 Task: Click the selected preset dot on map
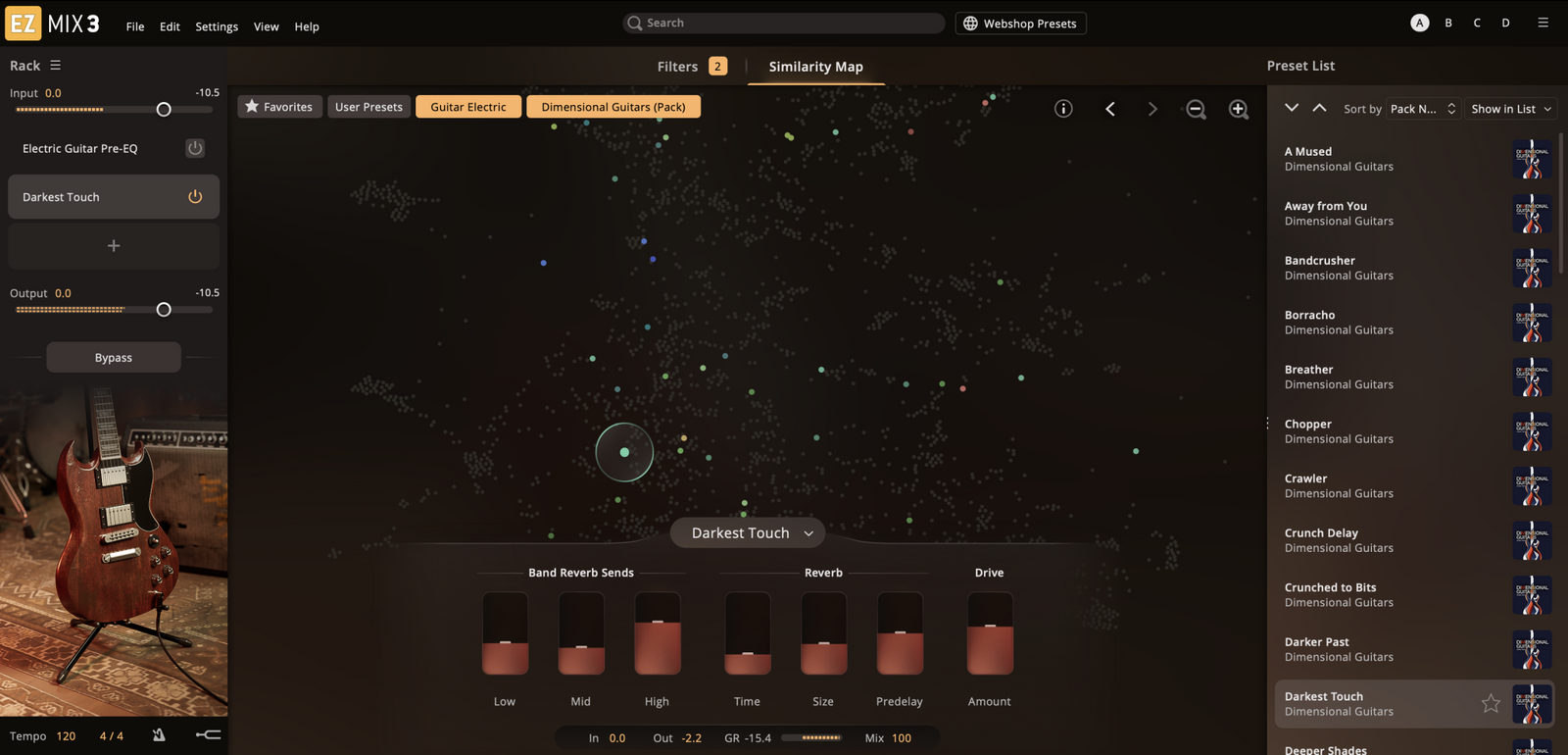pos(624,452)
